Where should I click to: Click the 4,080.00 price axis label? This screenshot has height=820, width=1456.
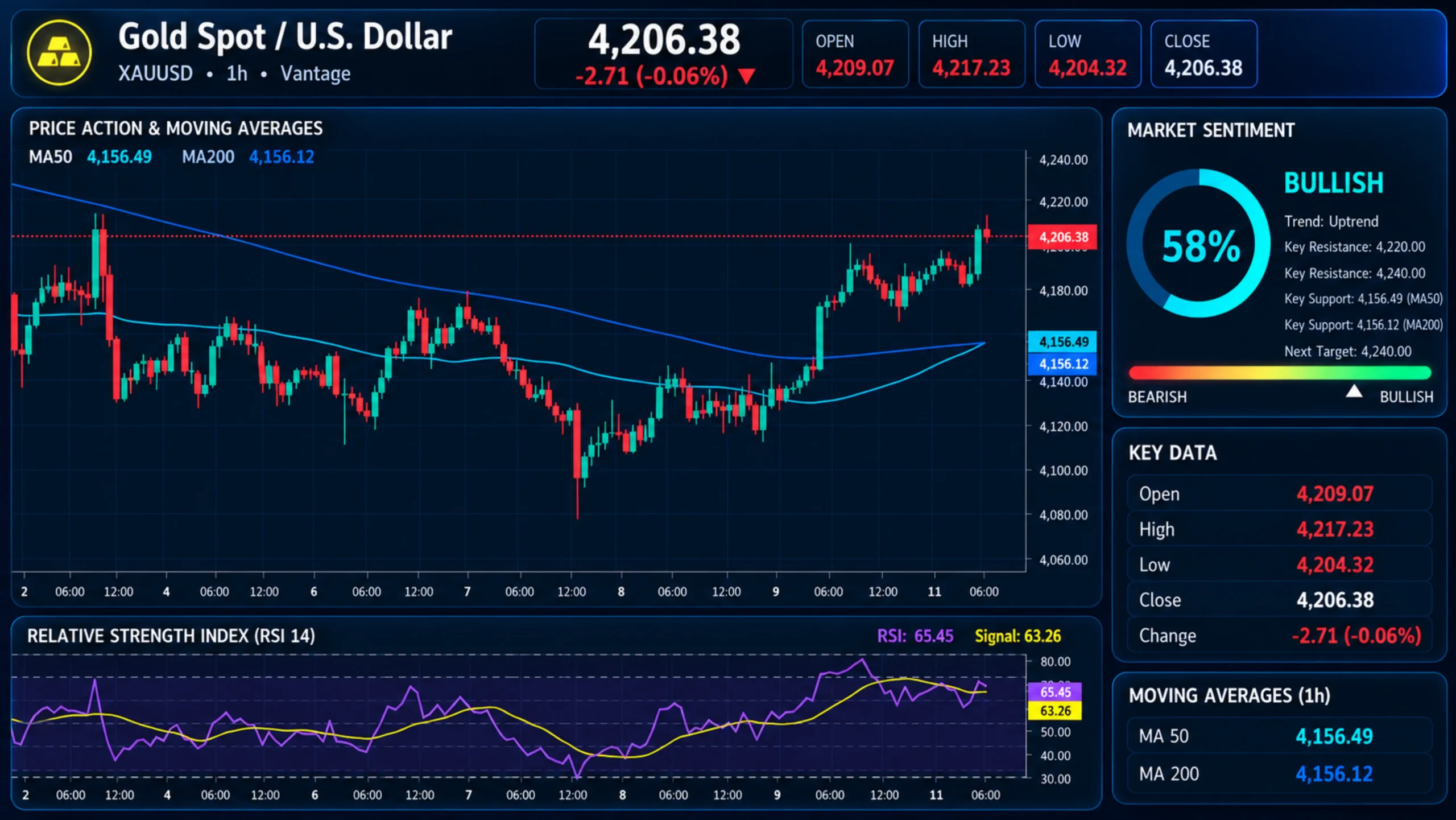pos(1063,515)
